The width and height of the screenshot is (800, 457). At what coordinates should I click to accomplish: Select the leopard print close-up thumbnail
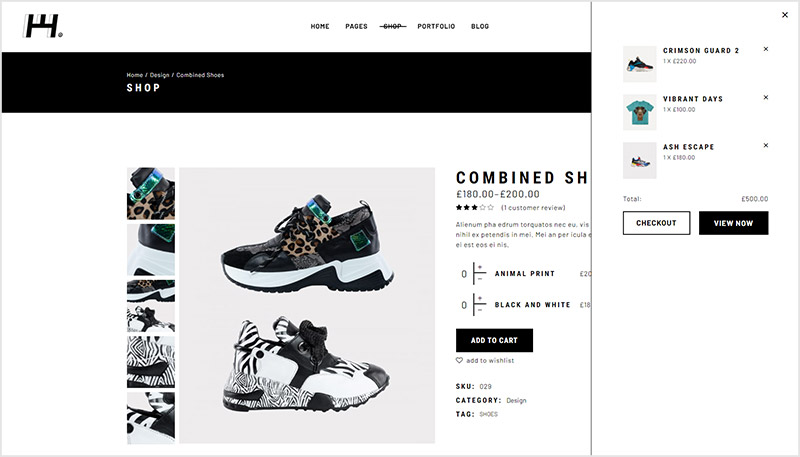pos(151,193)
